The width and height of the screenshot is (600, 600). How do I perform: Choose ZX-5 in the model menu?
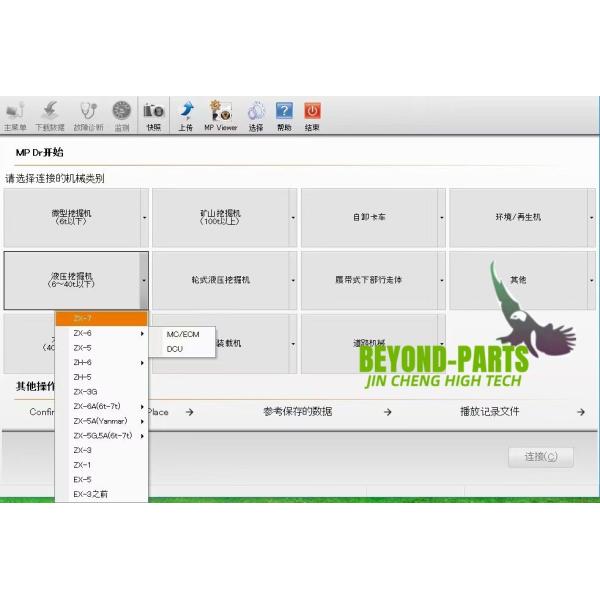(x=101, y=348)
